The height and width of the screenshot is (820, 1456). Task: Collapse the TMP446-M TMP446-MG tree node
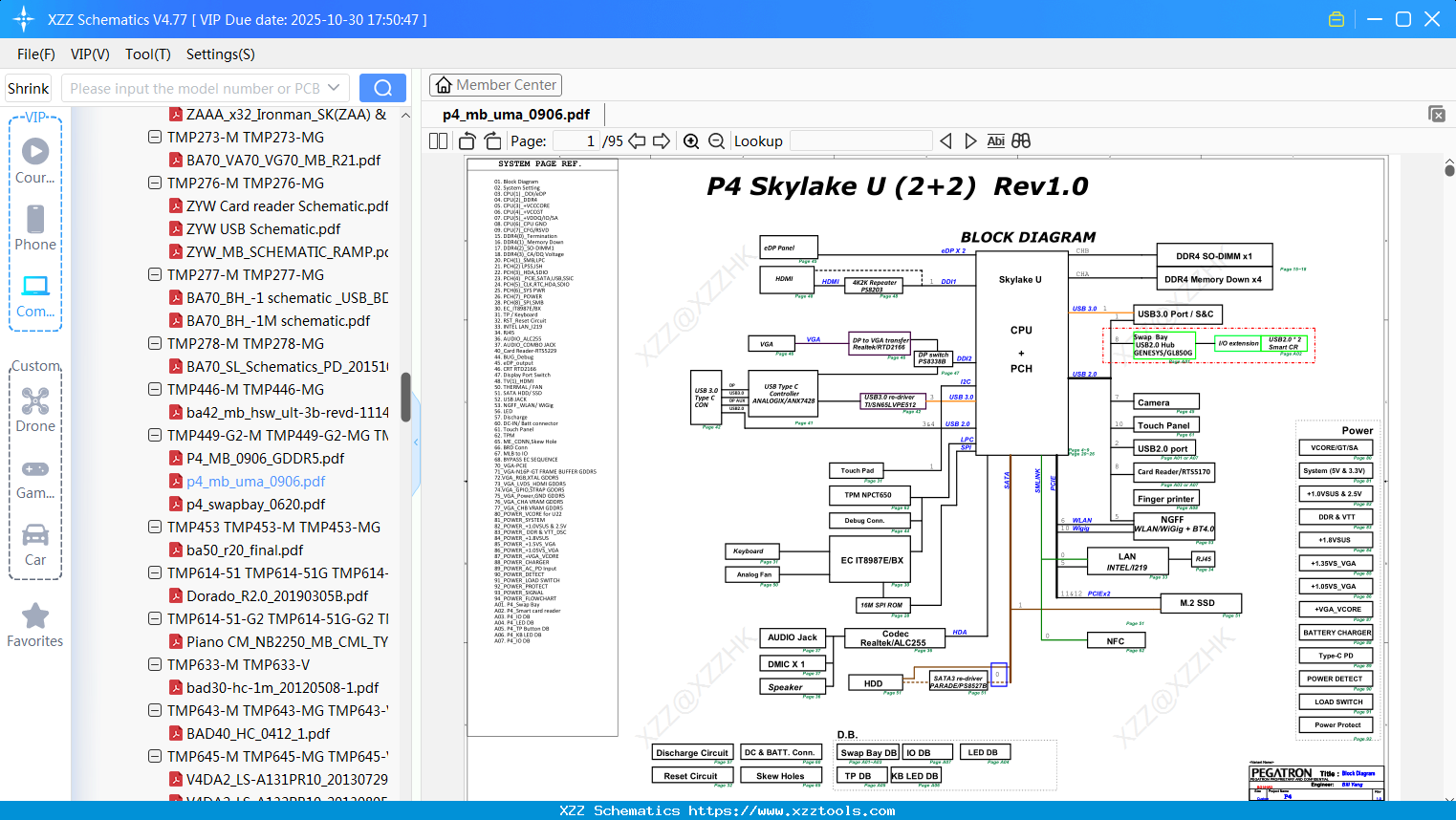click(x=155, y=390)
